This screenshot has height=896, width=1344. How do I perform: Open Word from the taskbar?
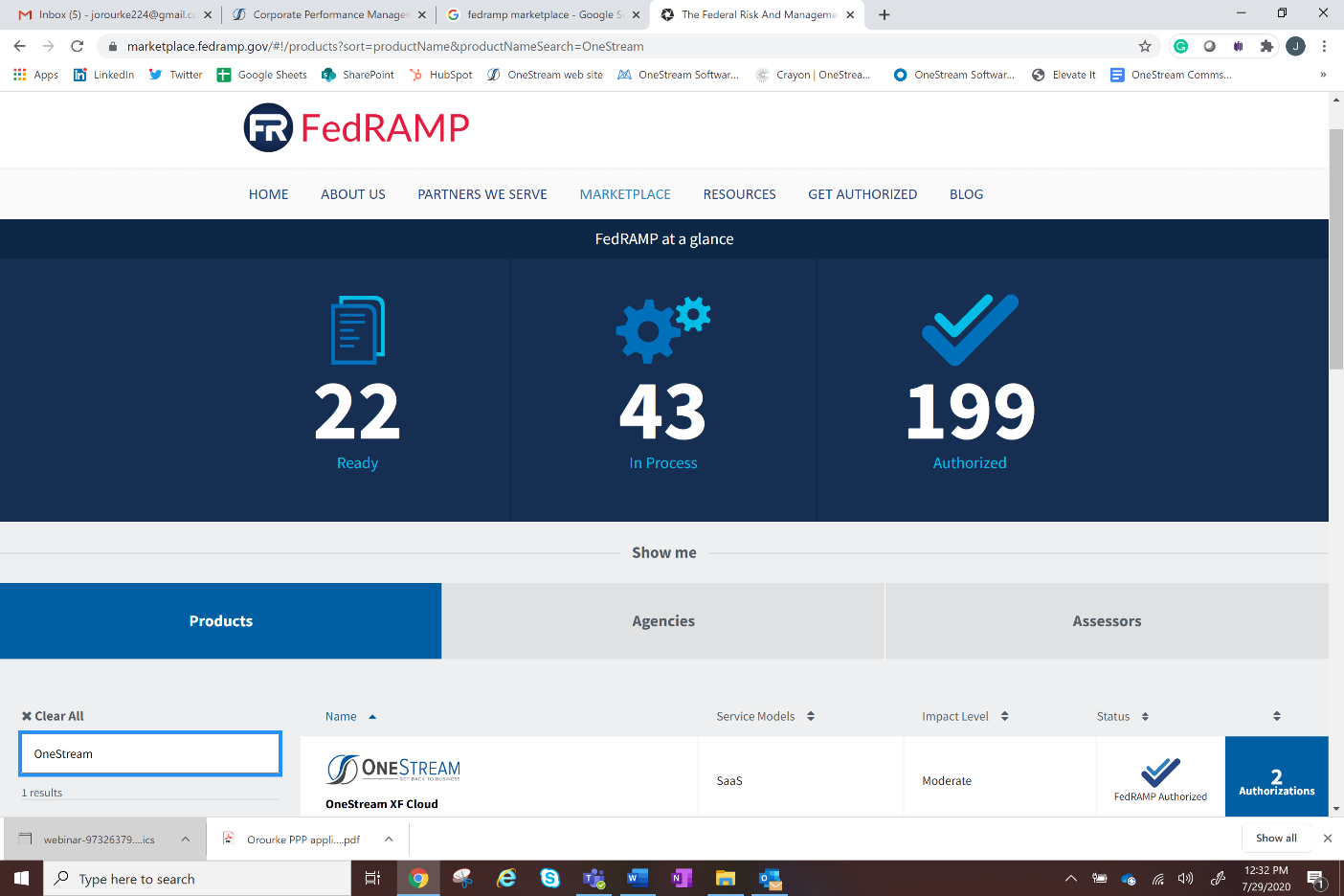(638, 878)
